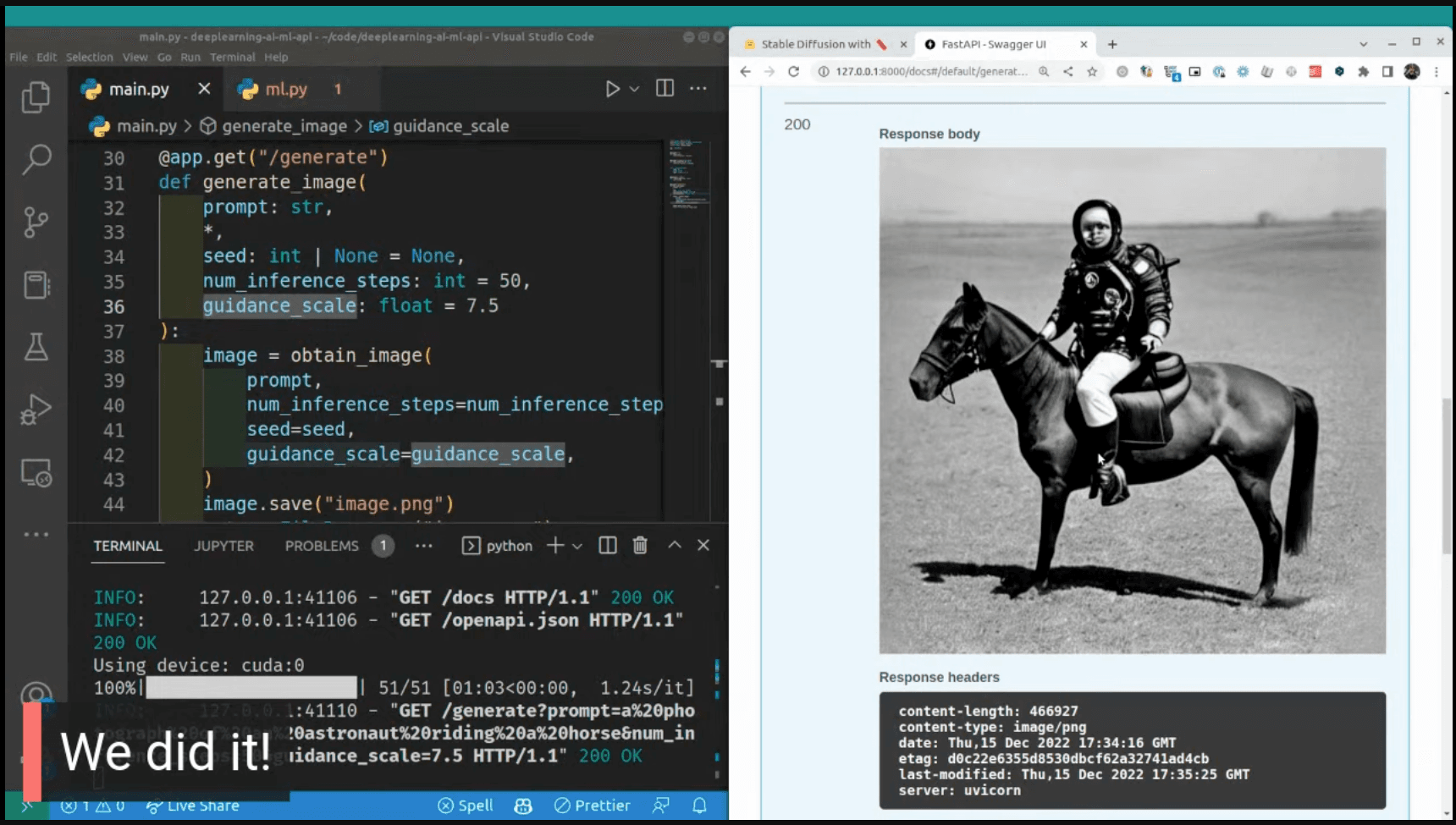The image size is (1456, 825).
Task: Open the Help menu
Action: (x=276, y=58)
